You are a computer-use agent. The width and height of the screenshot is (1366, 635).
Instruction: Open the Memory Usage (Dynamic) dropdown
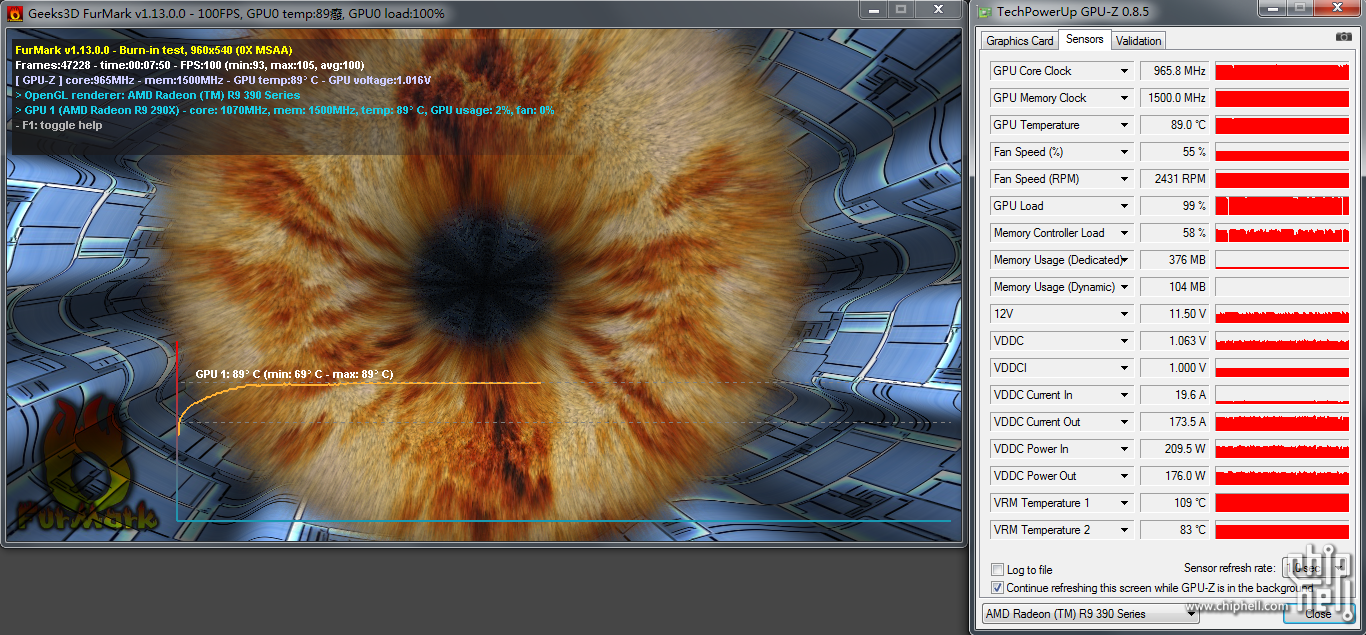point(1124,287)
